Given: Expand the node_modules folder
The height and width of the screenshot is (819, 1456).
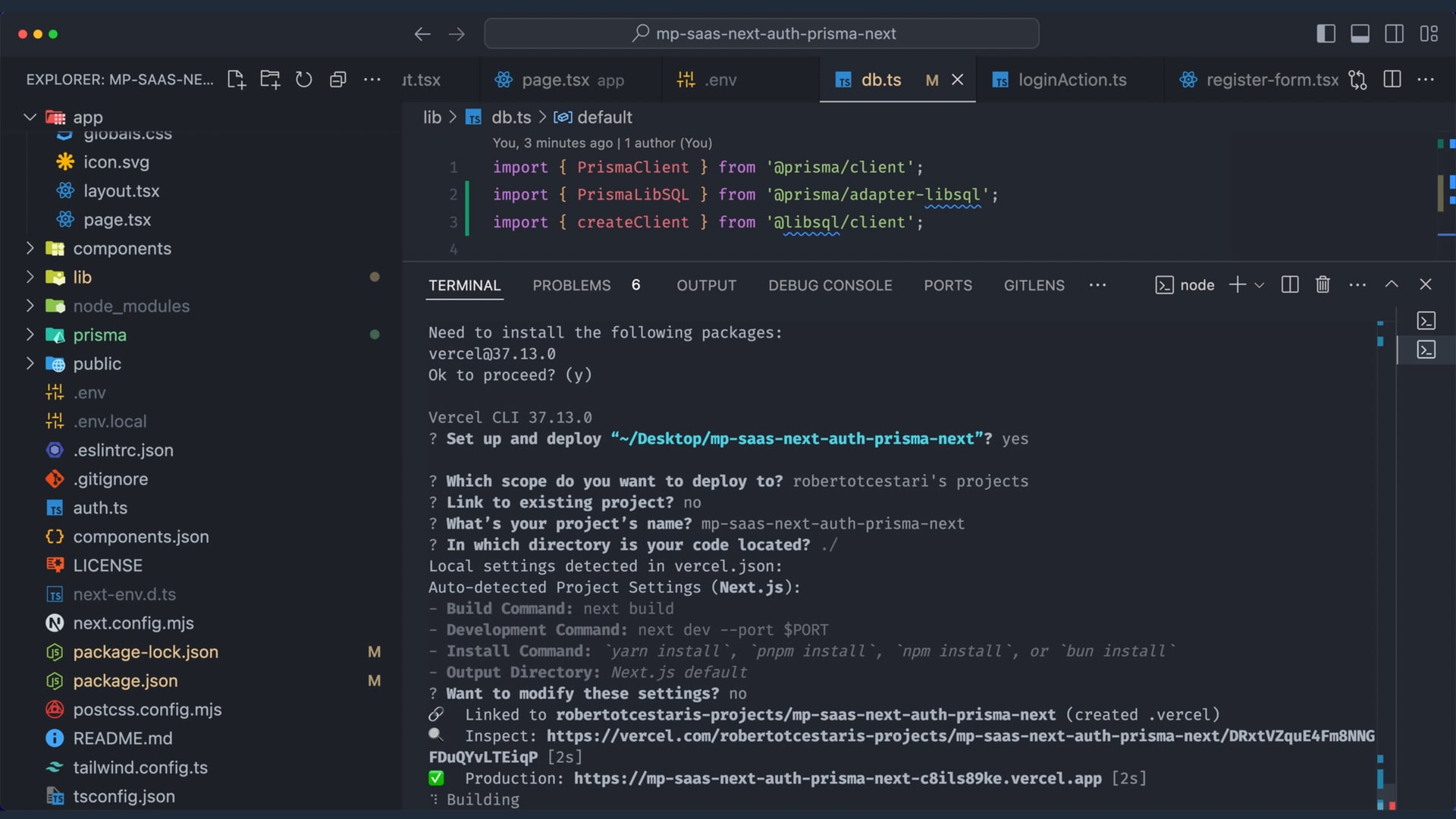Looking at the screenshot, I should click(30, 306).
